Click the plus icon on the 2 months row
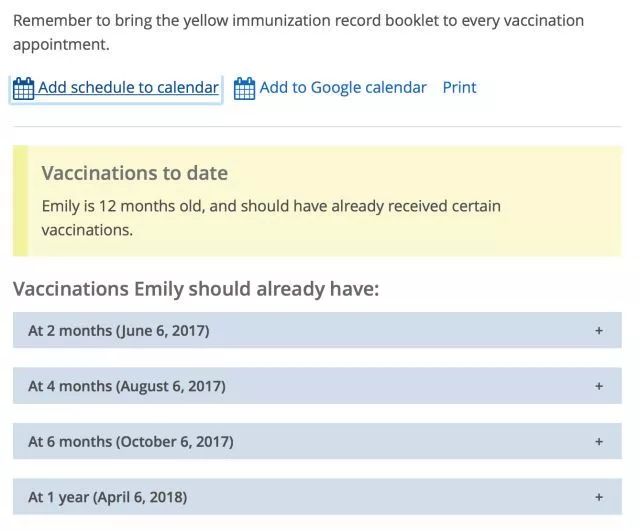 click(599, 330)
